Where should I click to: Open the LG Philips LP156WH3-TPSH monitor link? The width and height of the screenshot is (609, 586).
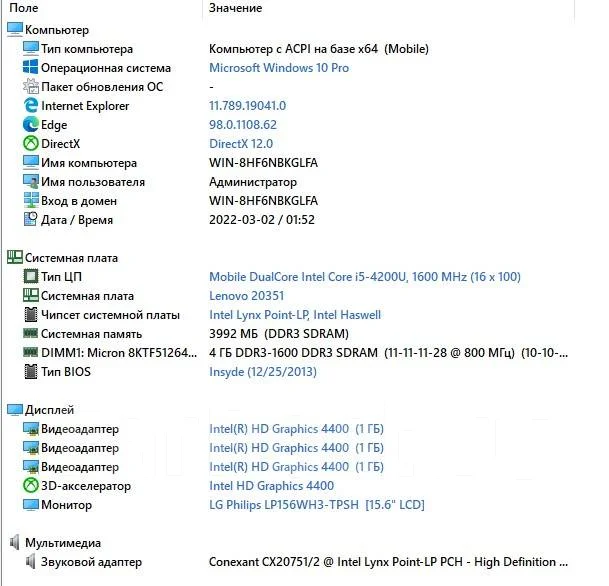point(317,505)
